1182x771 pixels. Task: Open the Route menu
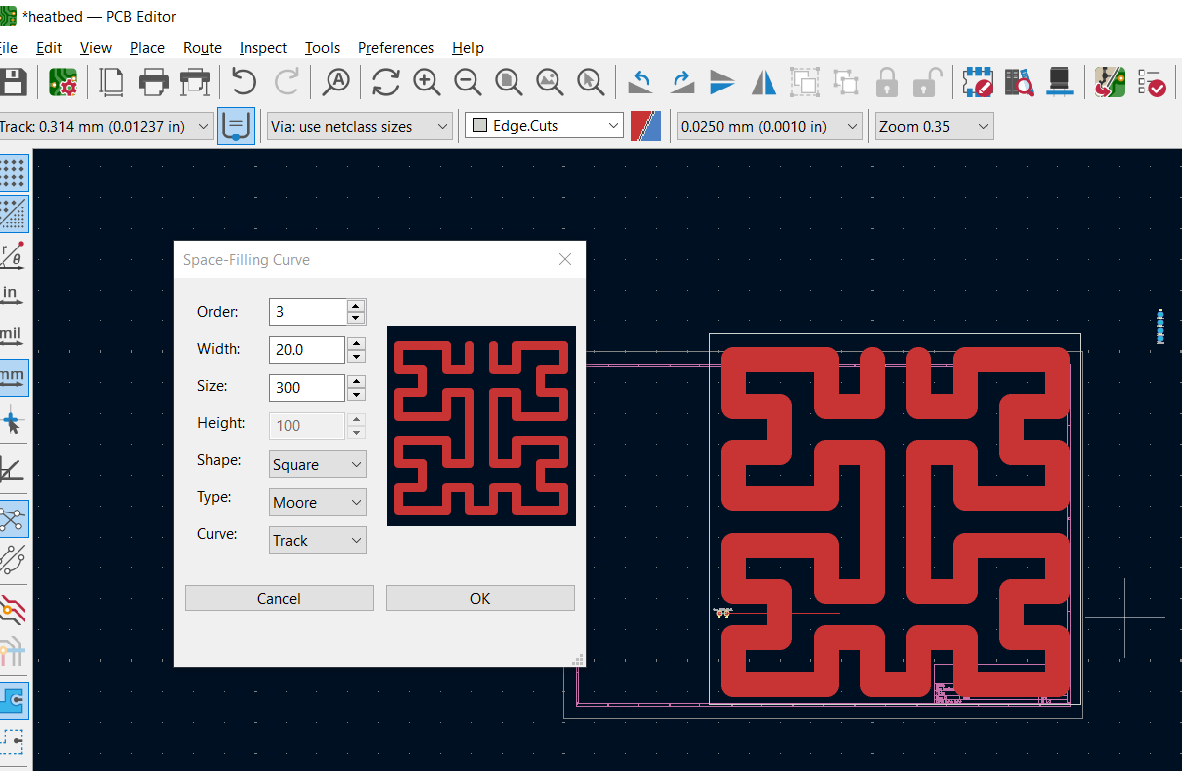pos(202,48)
